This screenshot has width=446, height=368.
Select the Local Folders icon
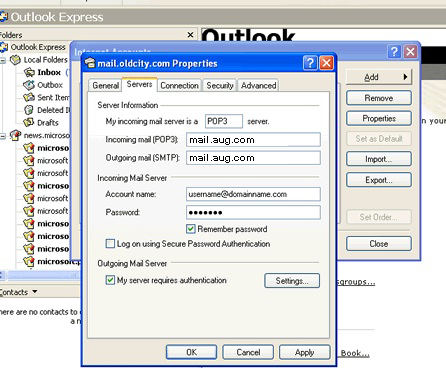pos(15,60)
